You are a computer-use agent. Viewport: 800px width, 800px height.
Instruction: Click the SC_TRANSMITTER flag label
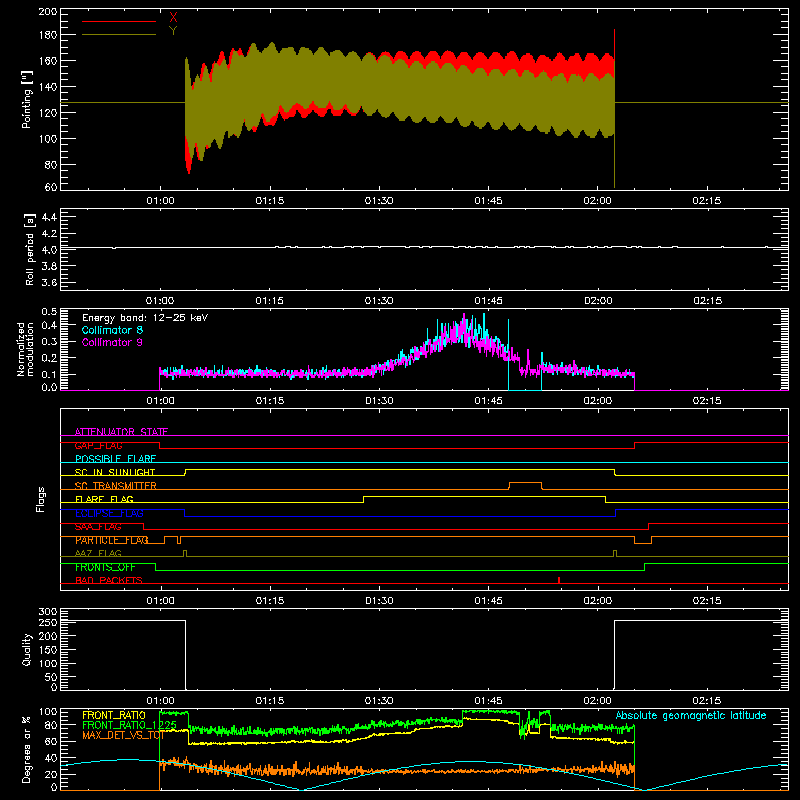point(116,486)
